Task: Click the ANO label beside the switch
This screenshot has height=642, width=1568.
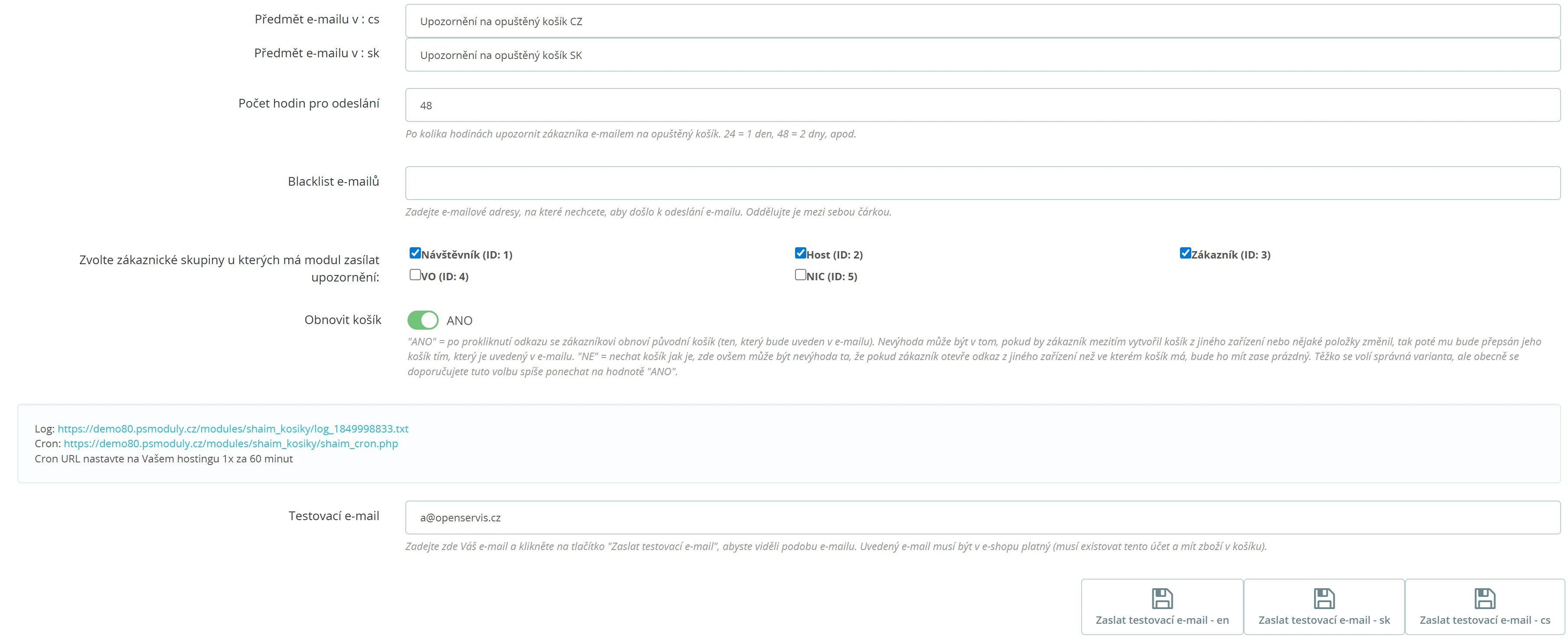Action: [460, 321]
